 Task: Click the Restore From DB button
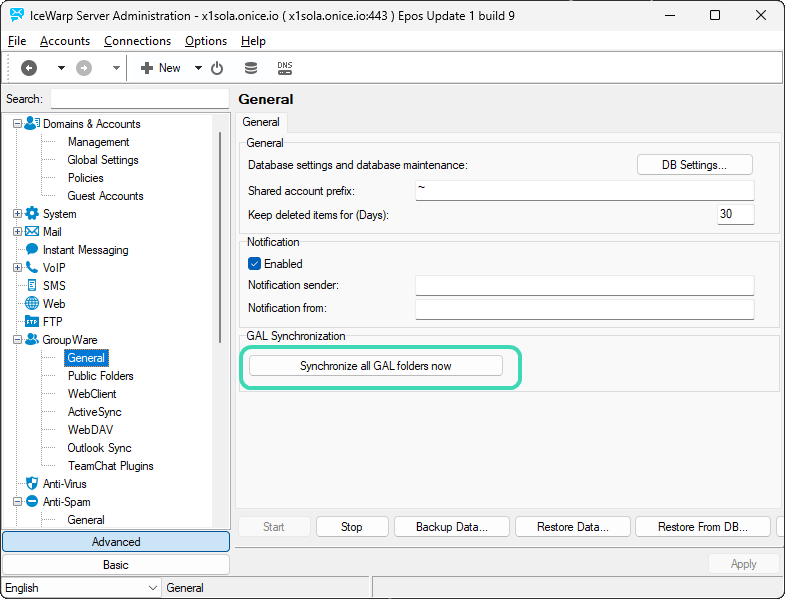[703, 527]
